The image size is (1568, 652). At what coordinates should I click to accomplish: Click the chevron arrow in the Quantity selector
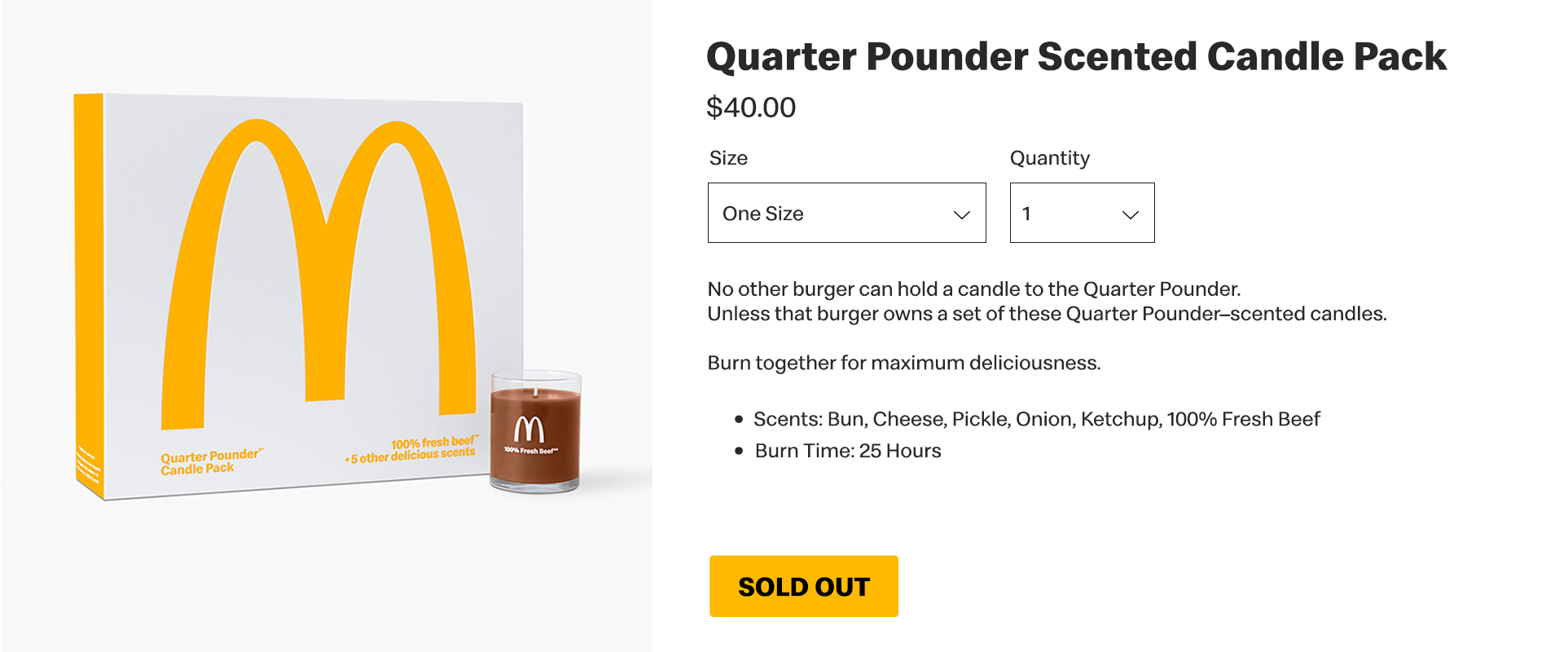[x=1130, y=214]
